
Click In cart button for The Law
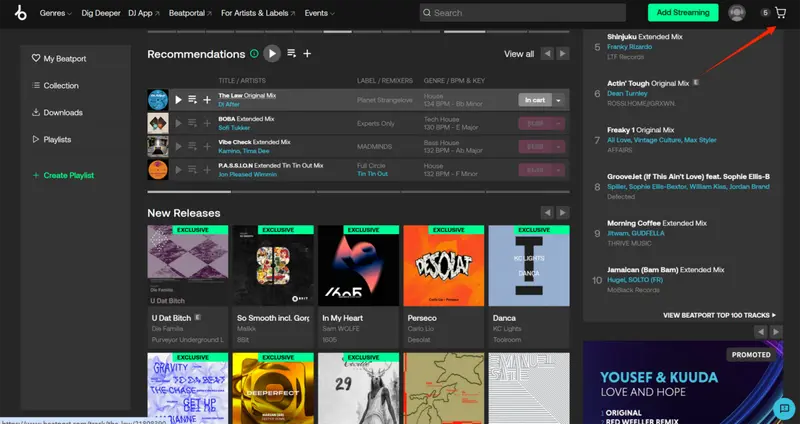click(x=535, y=100)
